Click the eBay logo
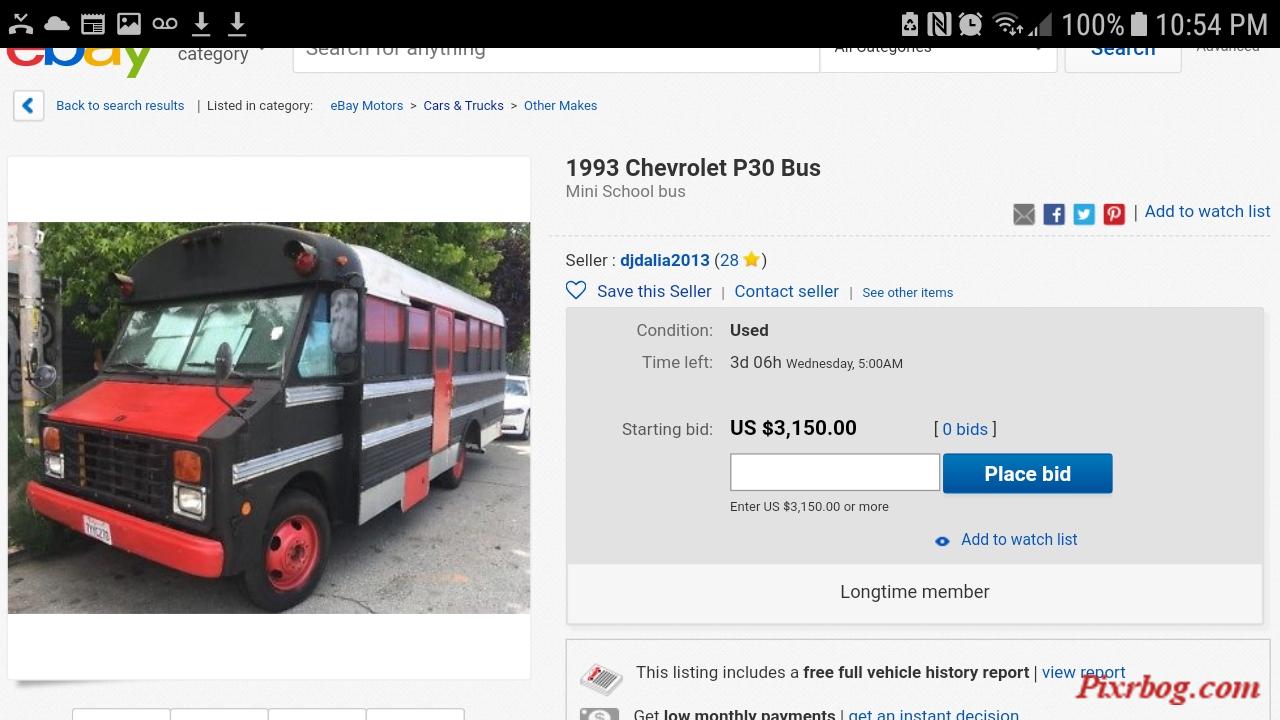 tap(80, 60)
